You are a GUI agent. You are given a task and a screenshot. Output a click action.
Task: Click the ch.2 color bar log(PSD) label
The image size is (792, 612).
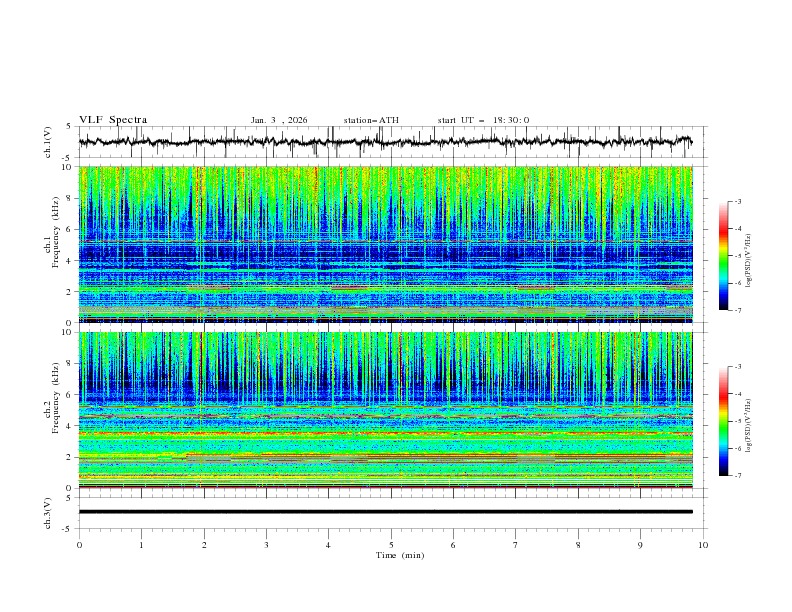(x=749, y=425)
